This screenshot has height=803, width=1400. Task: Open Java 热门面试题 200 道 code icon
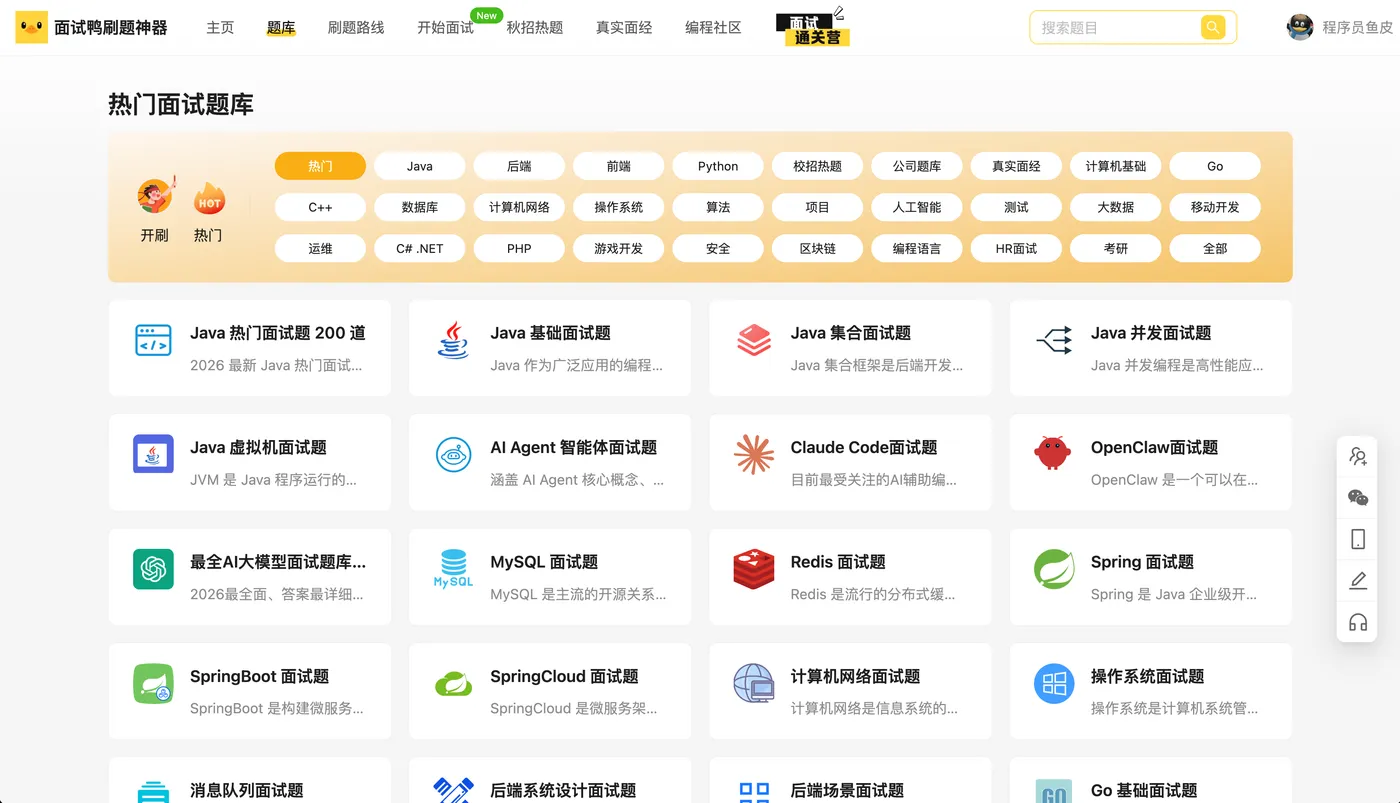pos(153,340)
